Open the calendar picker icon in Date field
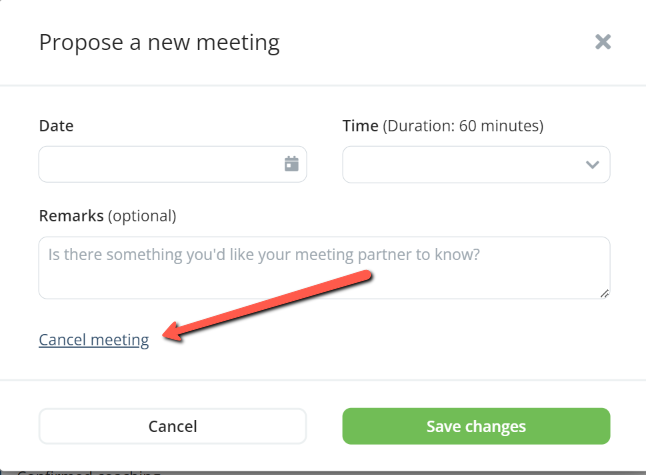Image resolution: width=646 pixels, height=475 pixels. (x=291, y=164)
